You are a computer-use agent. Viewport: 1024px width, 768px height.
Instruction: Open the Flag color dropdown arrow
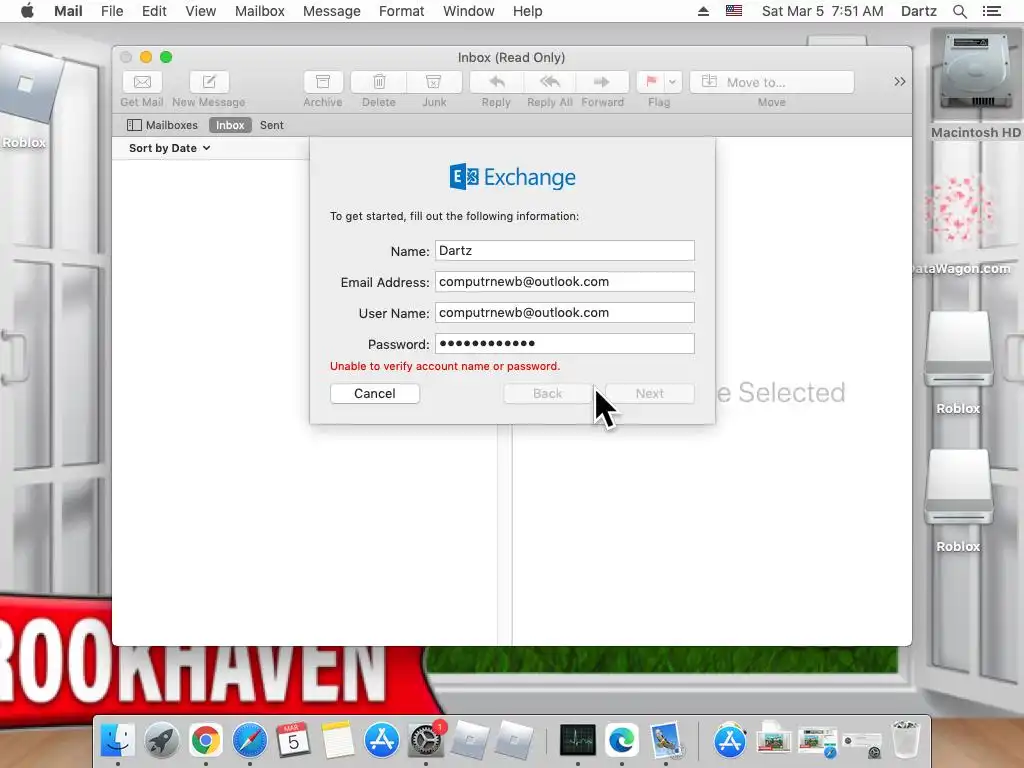point(673,82)
